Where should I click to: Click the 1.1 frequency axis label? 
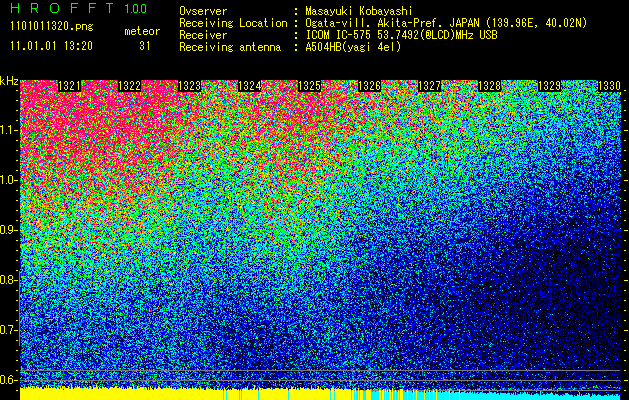coord(9,130)
